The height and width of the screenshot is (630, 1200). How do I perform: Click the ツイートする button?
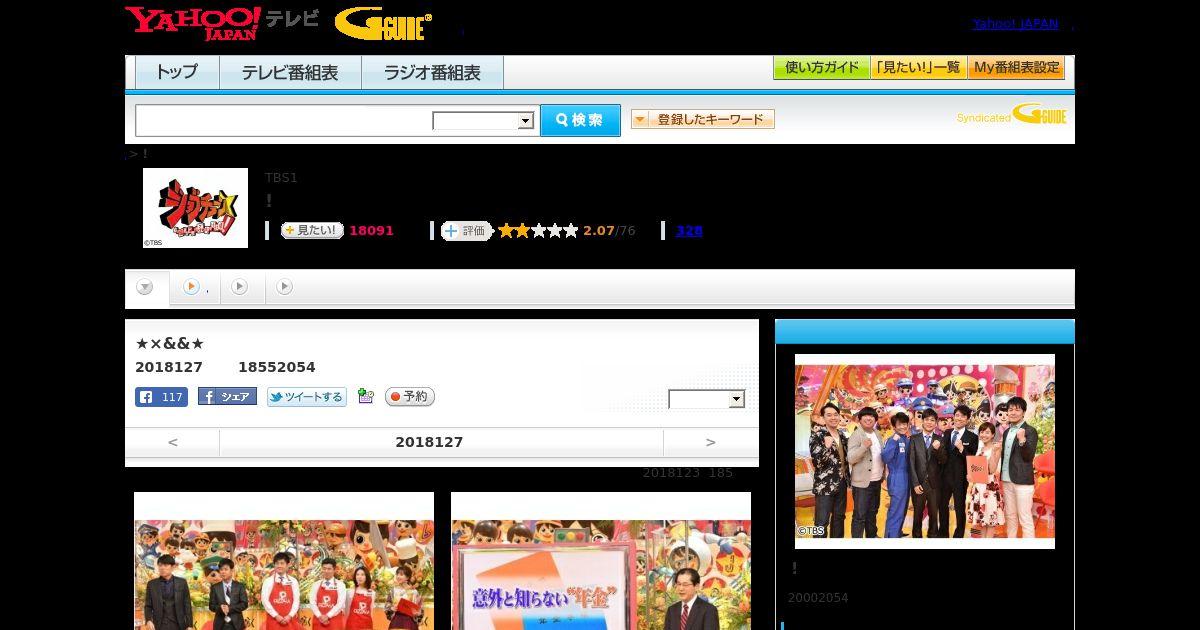click(307, 397)
